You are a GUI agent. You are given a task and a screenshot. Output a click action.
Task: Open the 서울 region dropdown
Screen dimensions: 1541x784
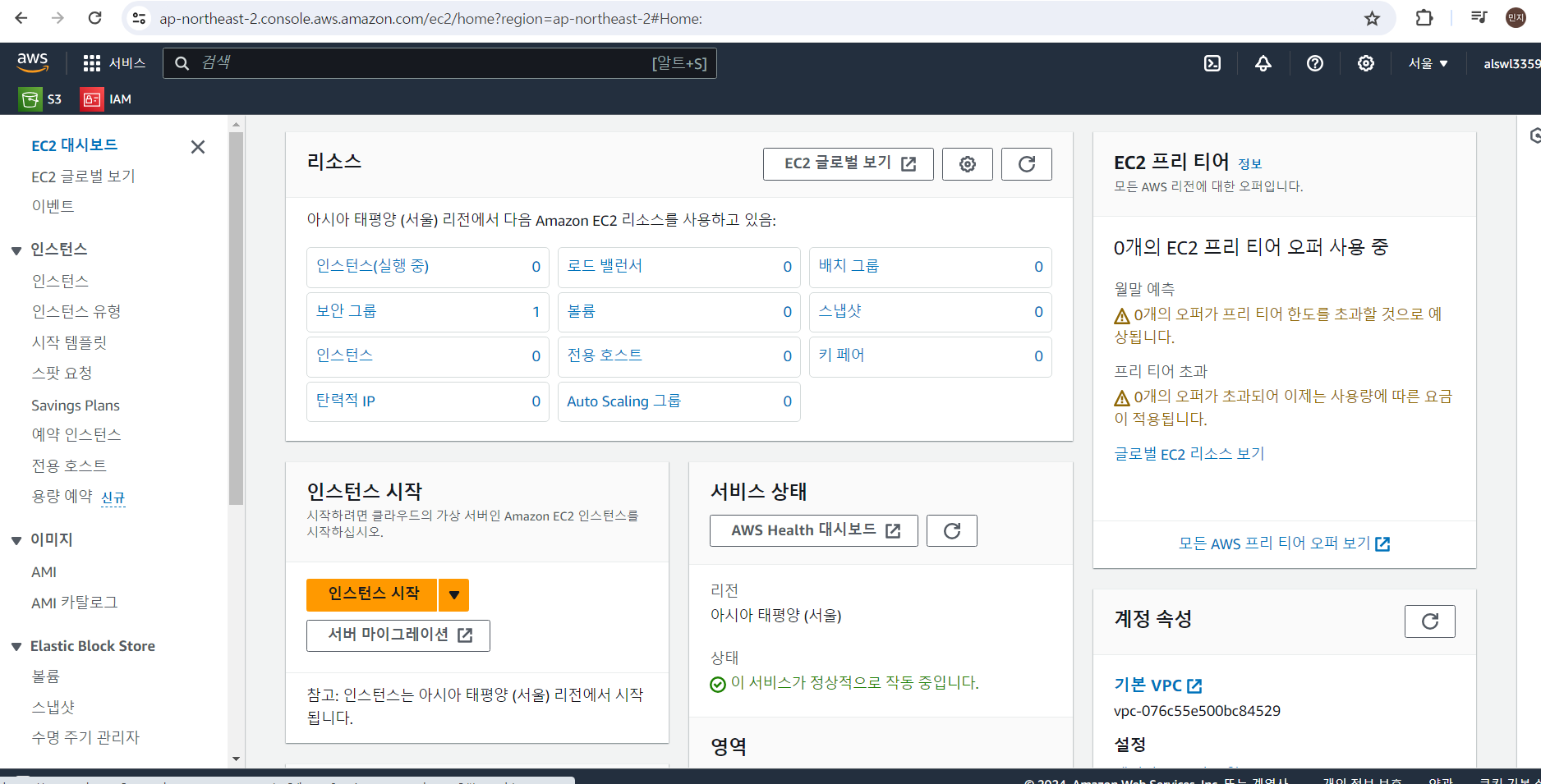pyautogui.click(x=1428, y=63)
